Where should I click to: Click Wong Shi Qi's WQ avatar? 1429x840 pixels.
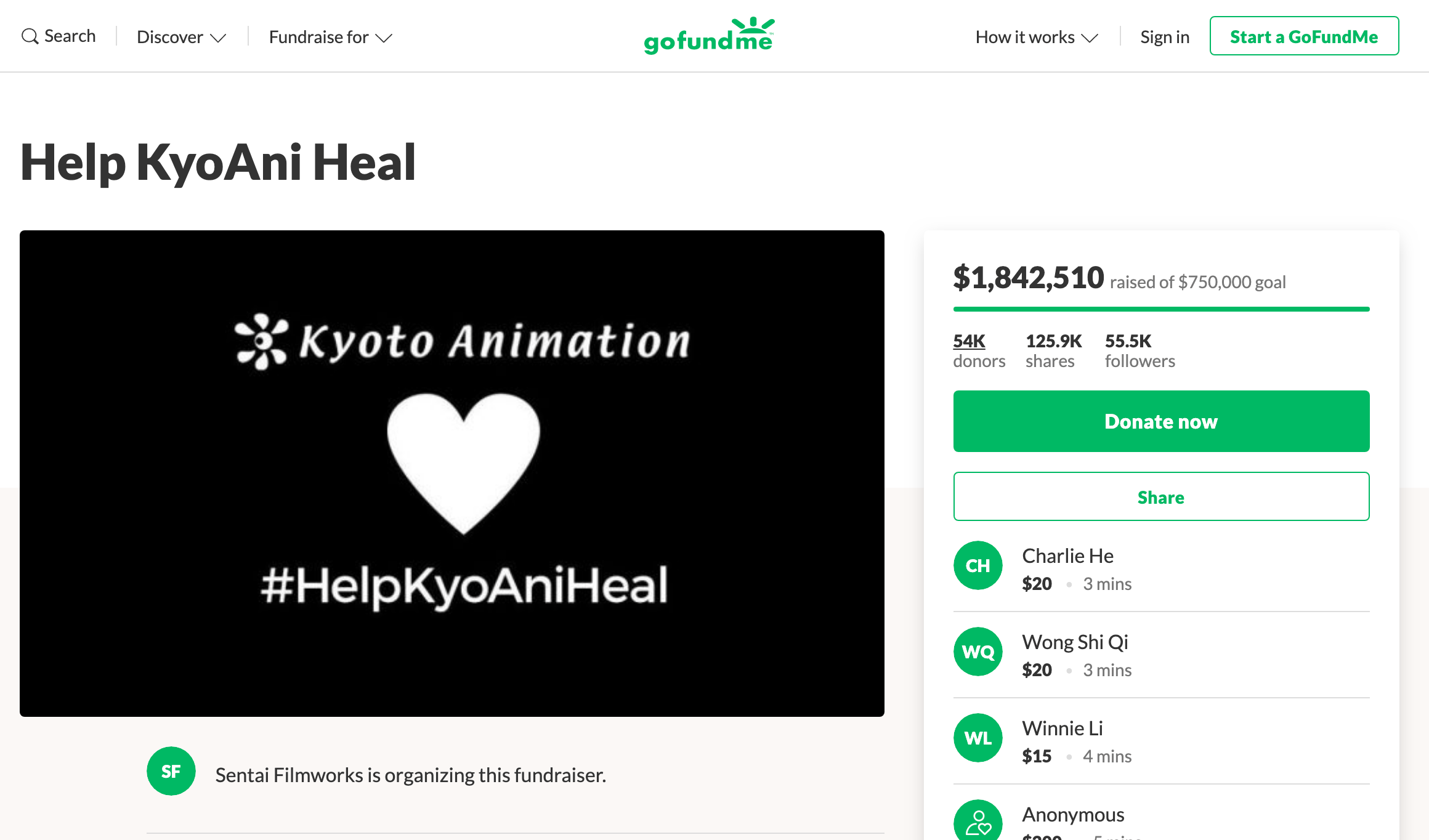tap(978, 652)
